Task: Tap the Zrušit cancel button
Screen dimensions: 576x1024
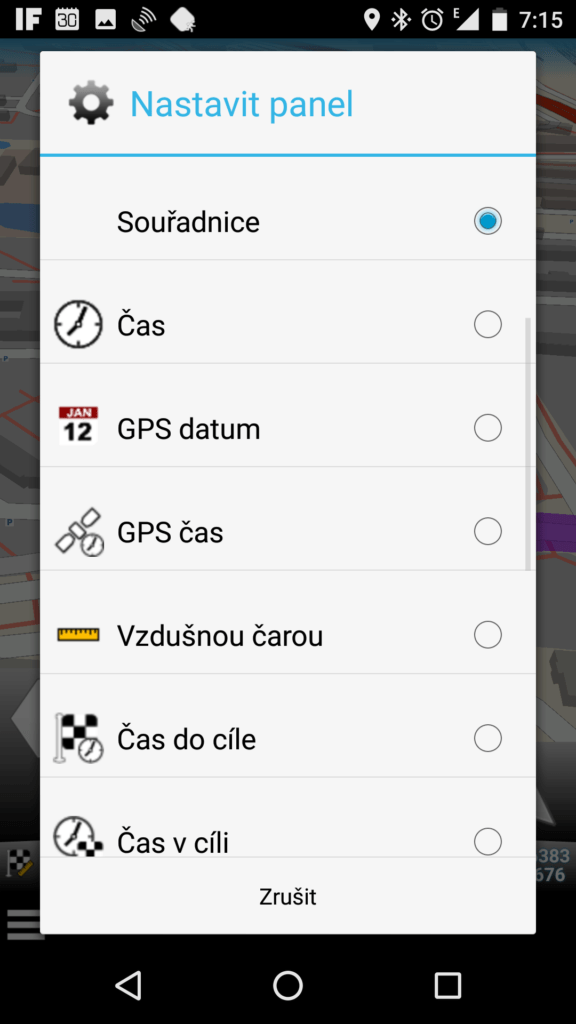Action: [x=288, y=896]
